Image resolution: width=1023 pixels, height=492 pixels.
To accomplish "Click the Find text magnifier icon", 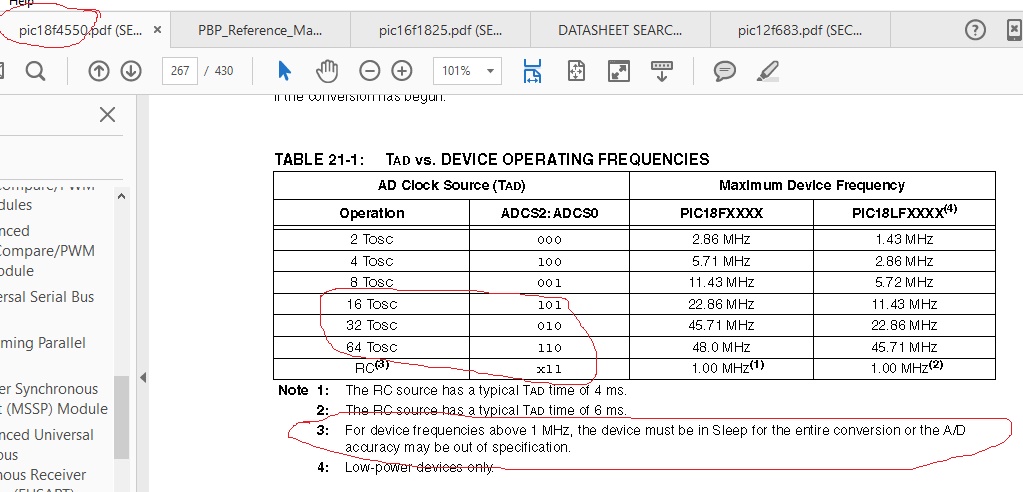I will (35, 70).
